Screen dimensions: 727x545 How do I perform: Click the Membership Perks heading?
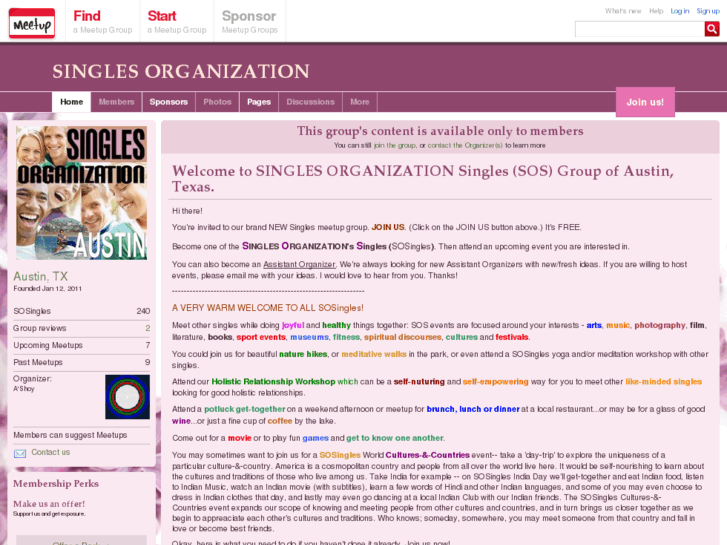56,484
